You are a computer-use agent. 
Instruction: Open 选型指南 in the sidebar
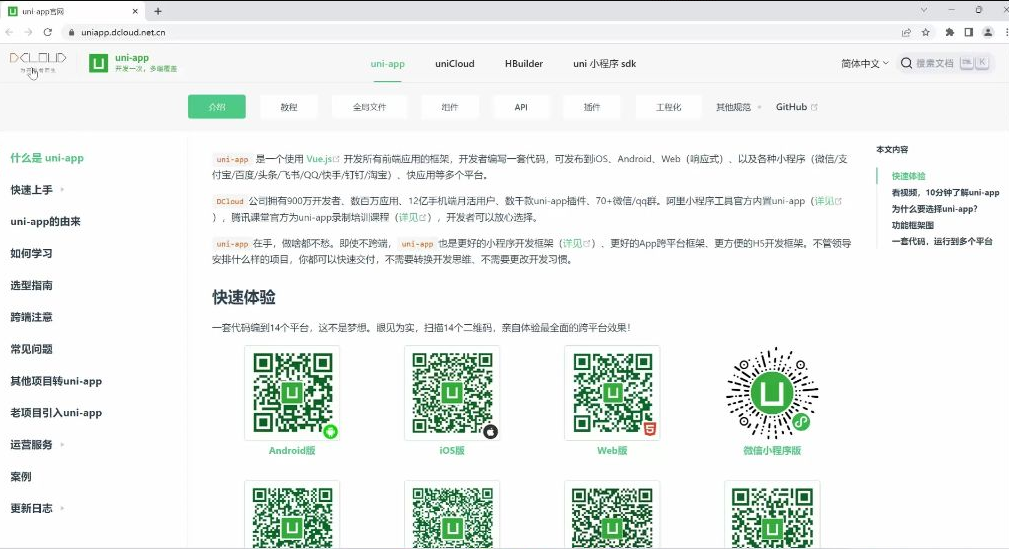31,285
